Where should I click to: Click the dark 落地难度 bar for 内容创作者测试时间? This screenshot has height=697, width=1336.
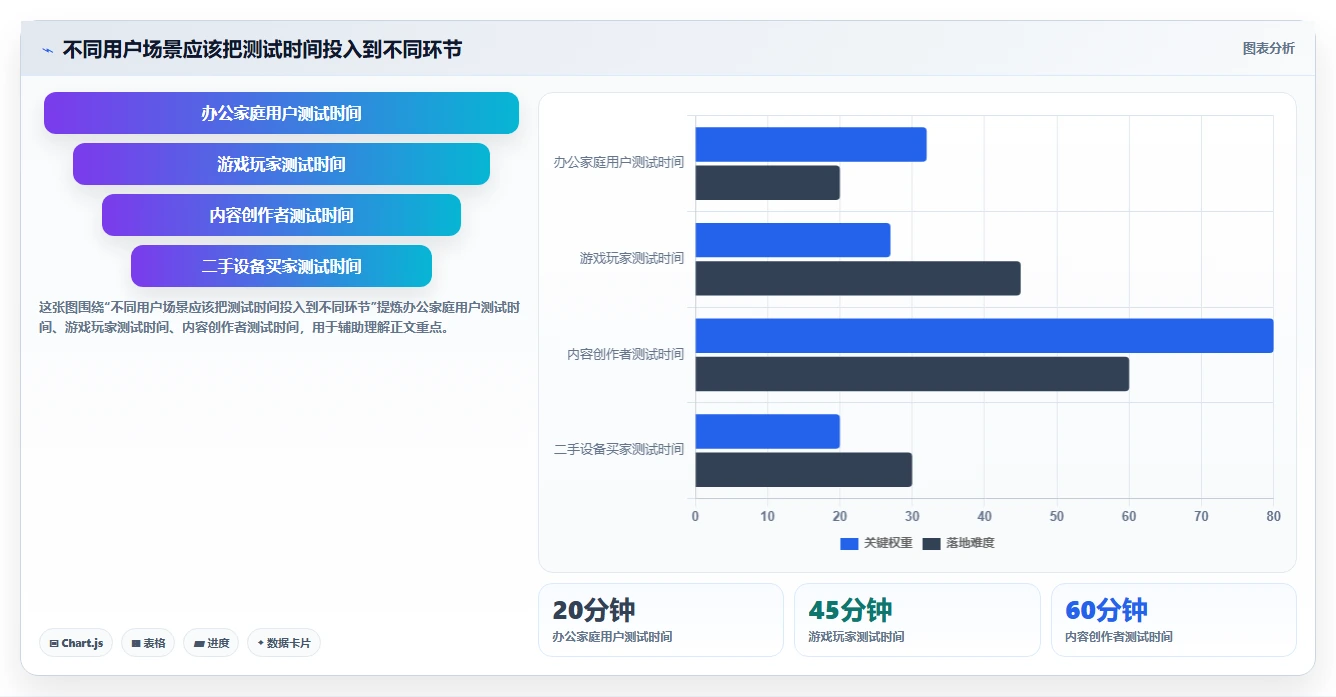[912, 374]
